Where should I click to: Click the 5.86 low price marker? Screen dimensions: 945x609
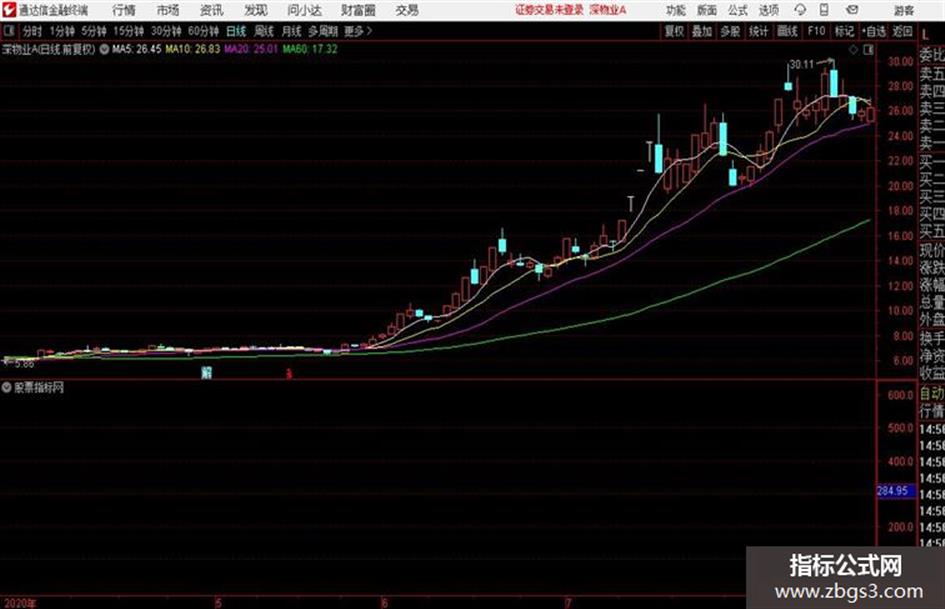[24, 364]
